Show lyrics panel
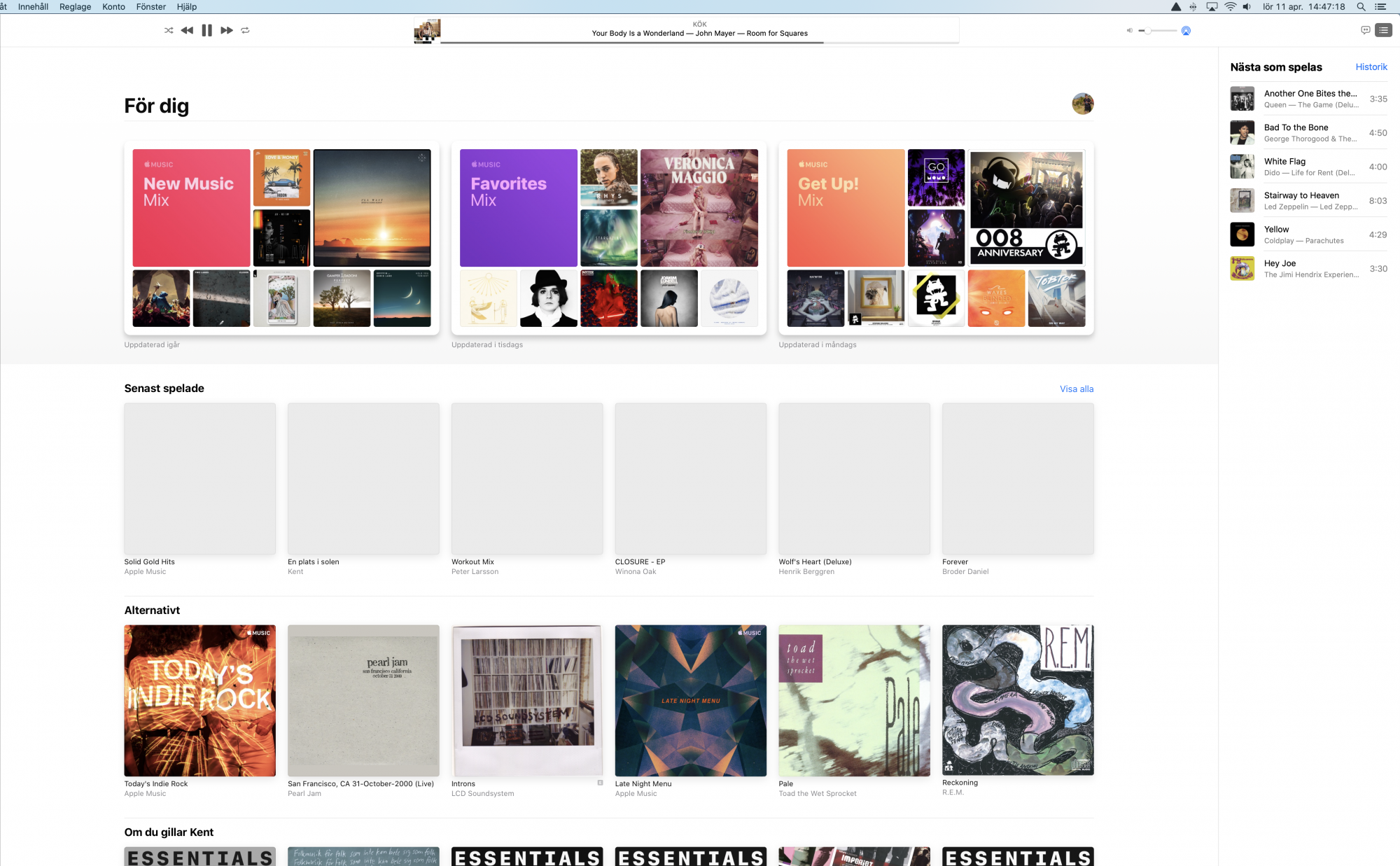This screenshot has width=1400, height=866. click(x=1365, y=30)
